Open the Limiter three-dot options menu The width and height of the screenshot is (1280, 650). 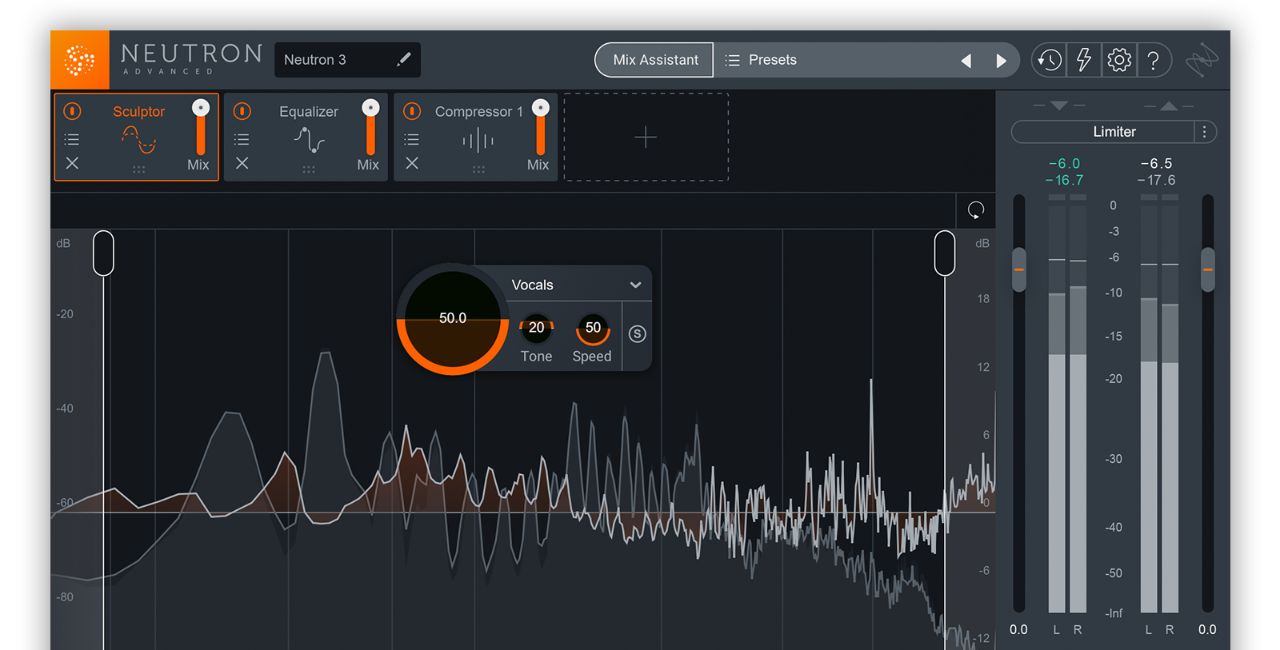[x=1204, y=131]
